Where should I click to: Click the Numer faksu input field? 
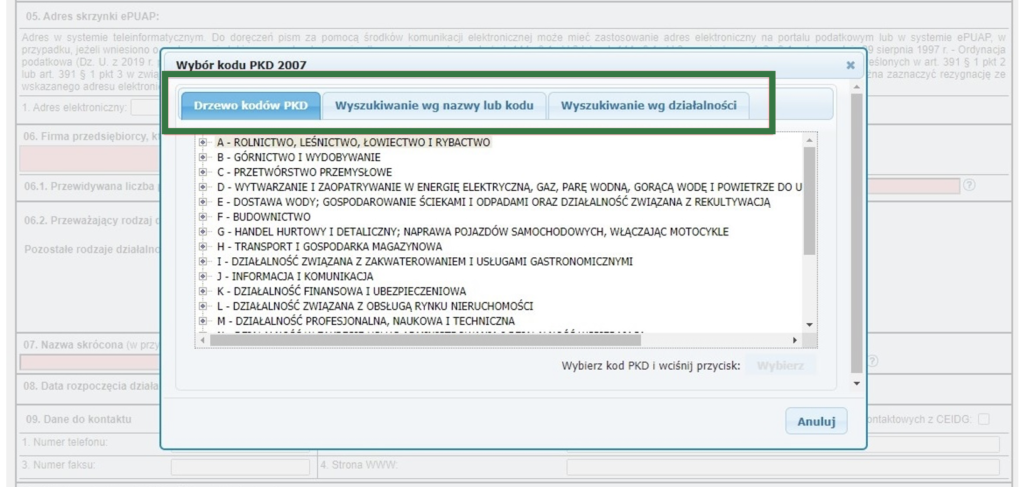240,467
